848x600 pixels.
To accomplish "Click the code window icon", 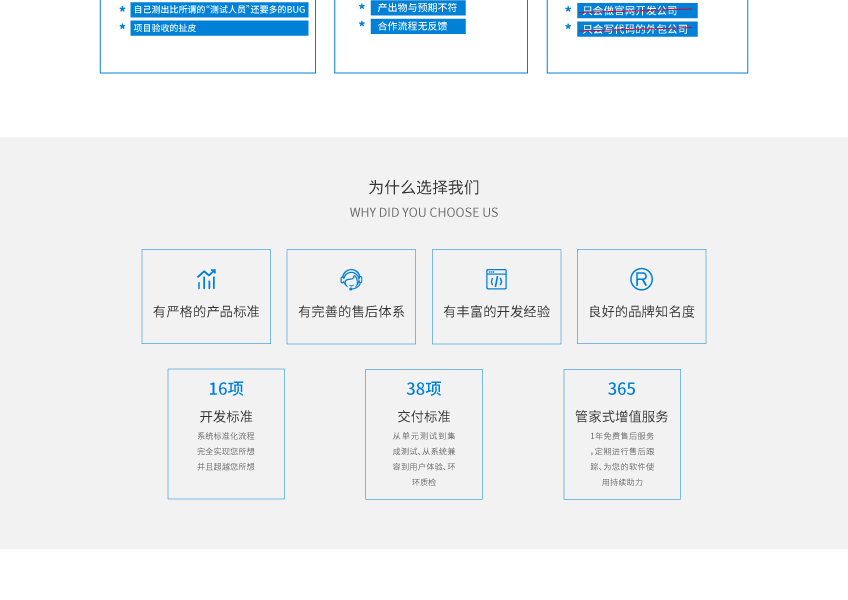I will tap(496, 279).
